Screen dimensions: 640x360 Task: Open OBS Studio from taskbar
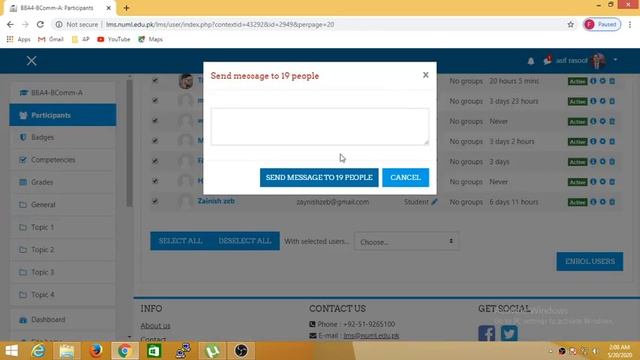[x=241, y=351]
